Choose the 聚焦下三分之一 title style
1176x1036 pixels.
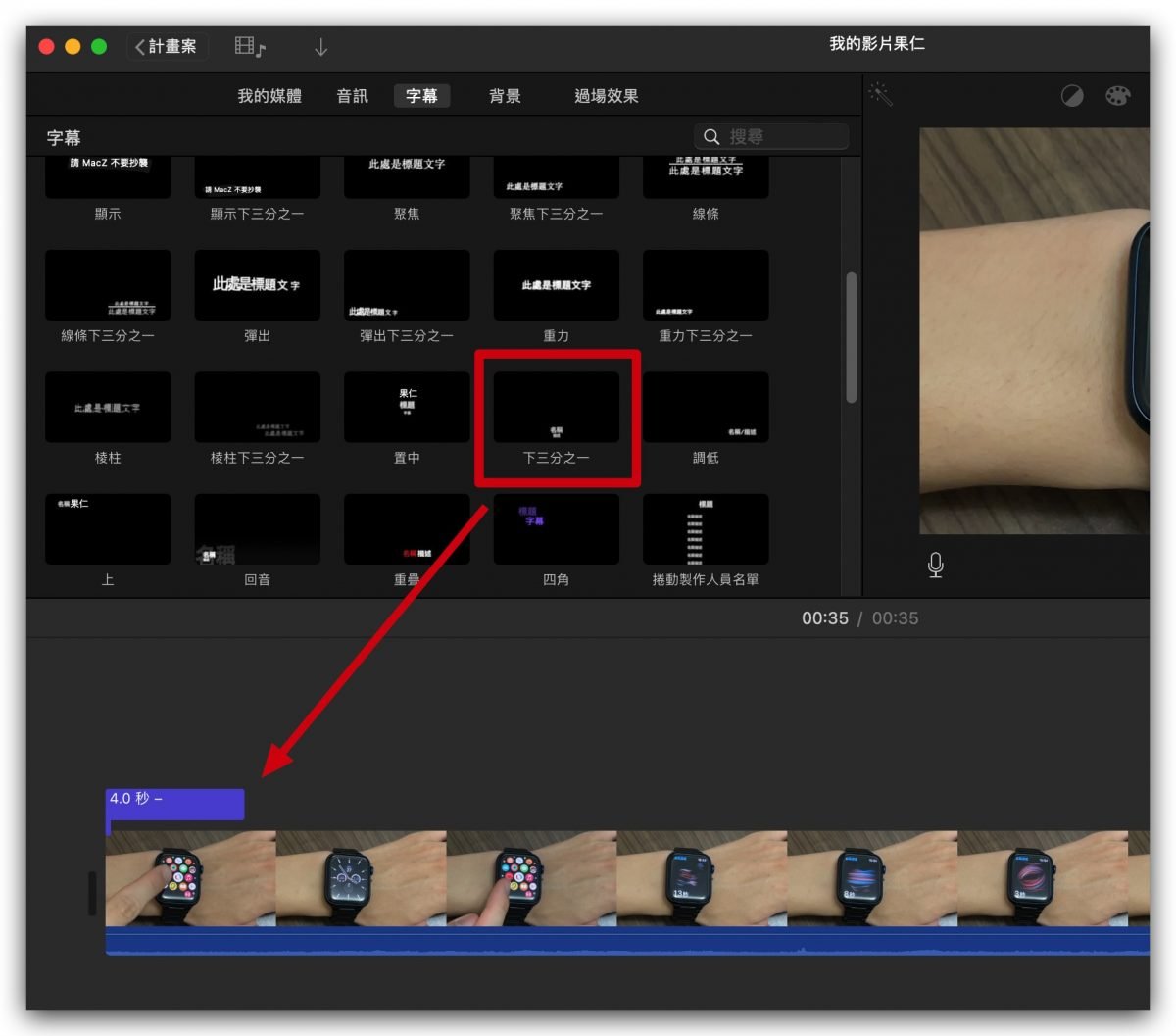(x=557, y=177)
